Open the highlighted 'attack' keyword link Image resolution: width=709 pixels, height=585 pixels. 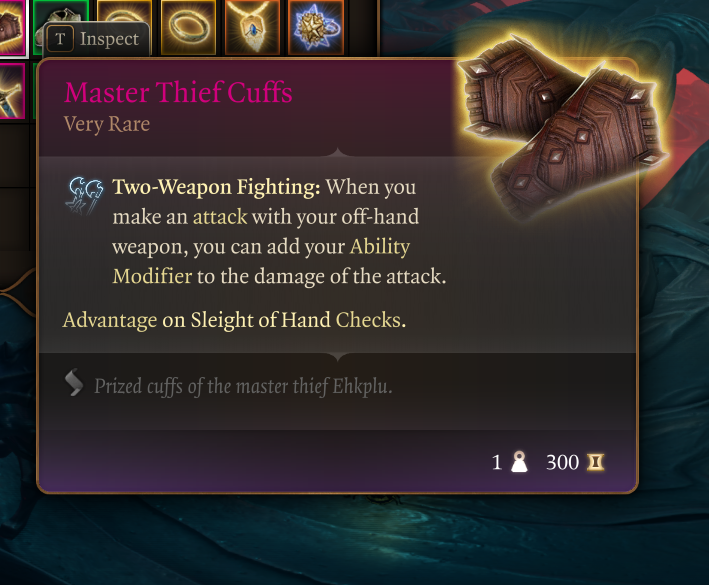(220, 217)
